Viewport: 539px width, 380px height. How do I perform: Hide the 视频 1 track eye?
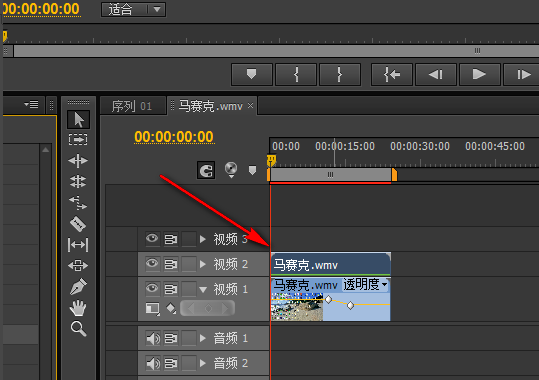tap(152, 289)
